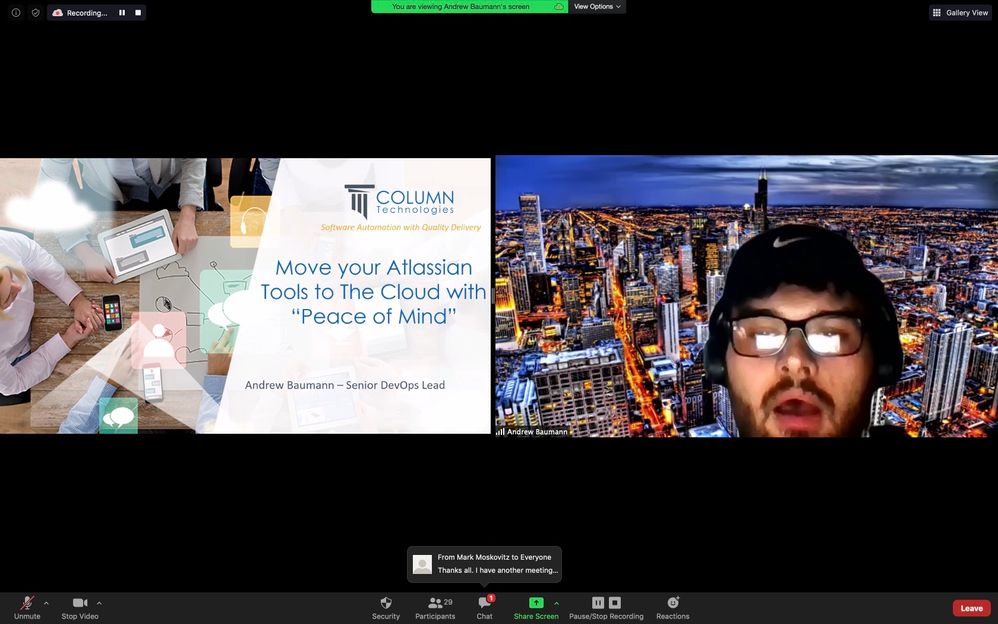The height and width of the screenshot is (624, 998).
Task: Turn off camera with Stop Video
Action: tap(80, 608)
